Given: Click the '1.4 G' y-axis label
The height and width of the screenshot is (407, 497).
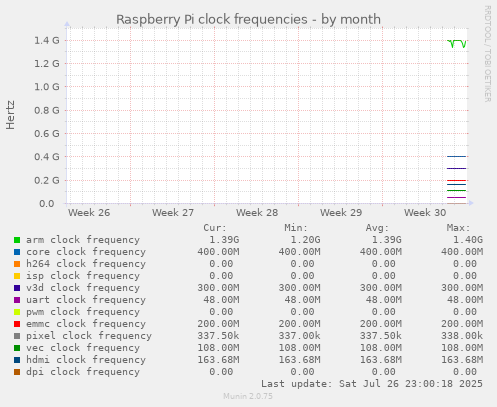Looking at the screenshot, I should click(47, 41).
